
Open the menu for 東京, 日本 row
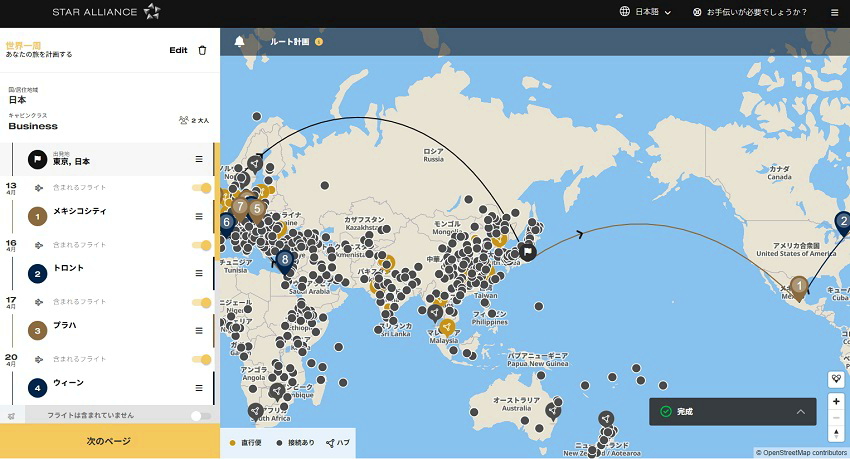pyautogui.click(x=199, y=159)
